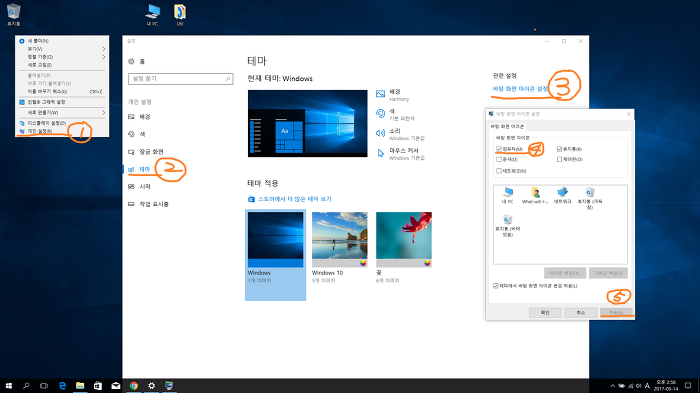Image resolution: width=700 pixels, height=393 pixels.
Task: Open the Recycle Bin (휴지통) desktop icon
Action: [13, 14]
